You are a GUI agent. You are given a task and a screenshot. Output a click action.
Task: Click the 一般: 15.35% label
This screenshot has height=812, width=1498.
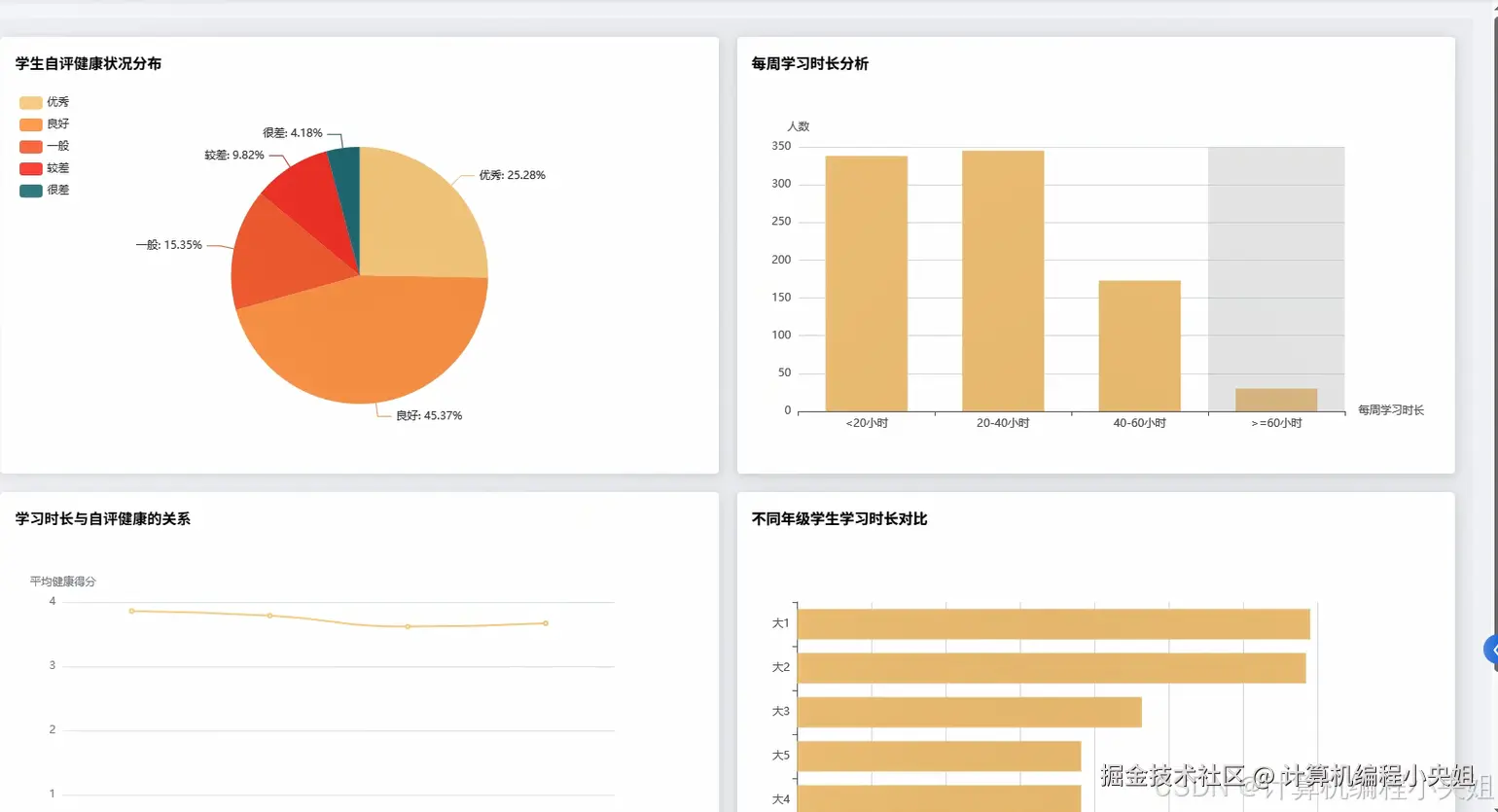click(169, 245)
